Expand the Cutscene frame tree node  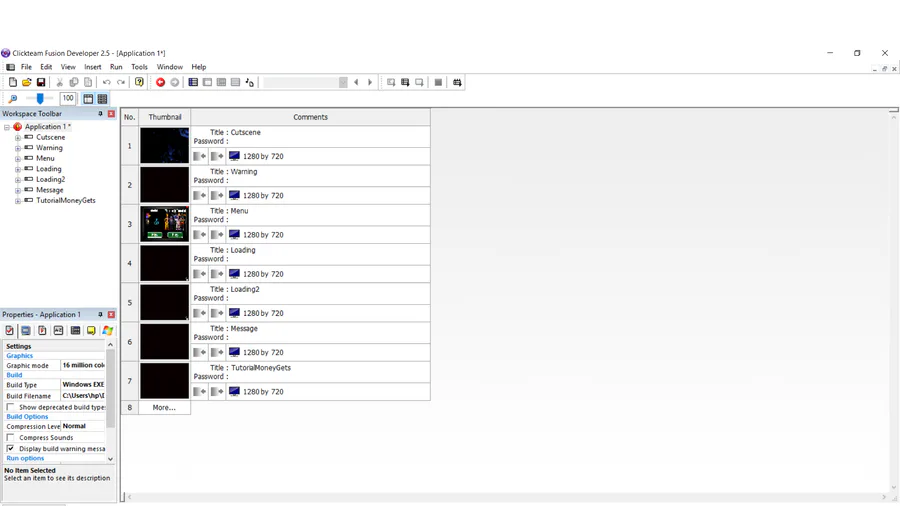18,138
